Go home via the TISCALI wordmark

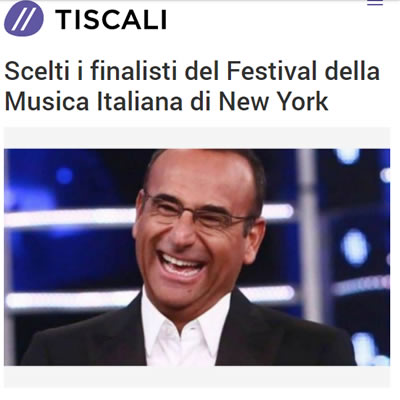click(x=111, y=19)
